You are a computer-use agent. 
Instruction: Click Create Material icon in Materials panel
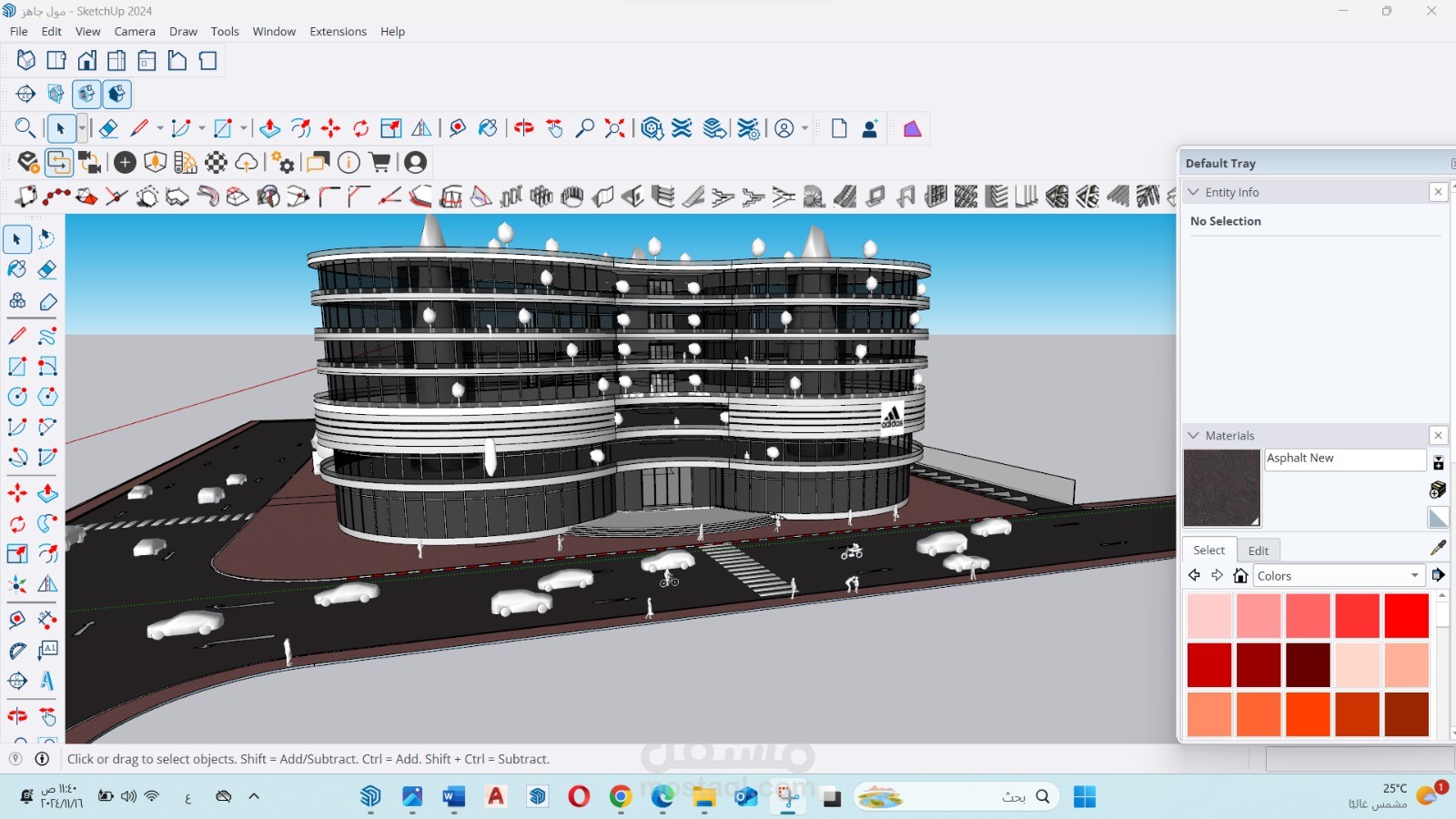click(1438, 490)
